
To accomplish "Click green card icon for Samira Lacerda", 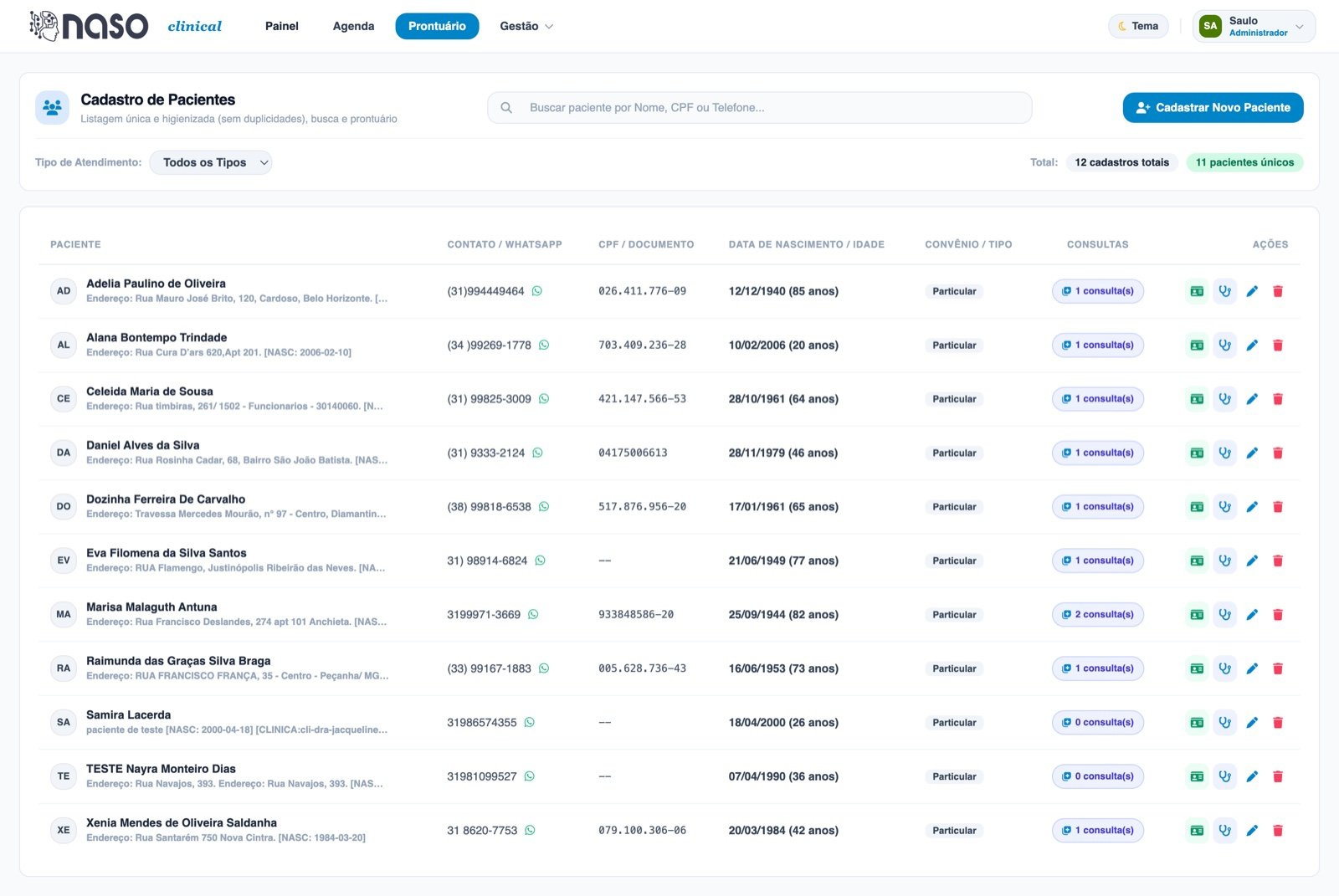I will click(x=1198, y=723).
